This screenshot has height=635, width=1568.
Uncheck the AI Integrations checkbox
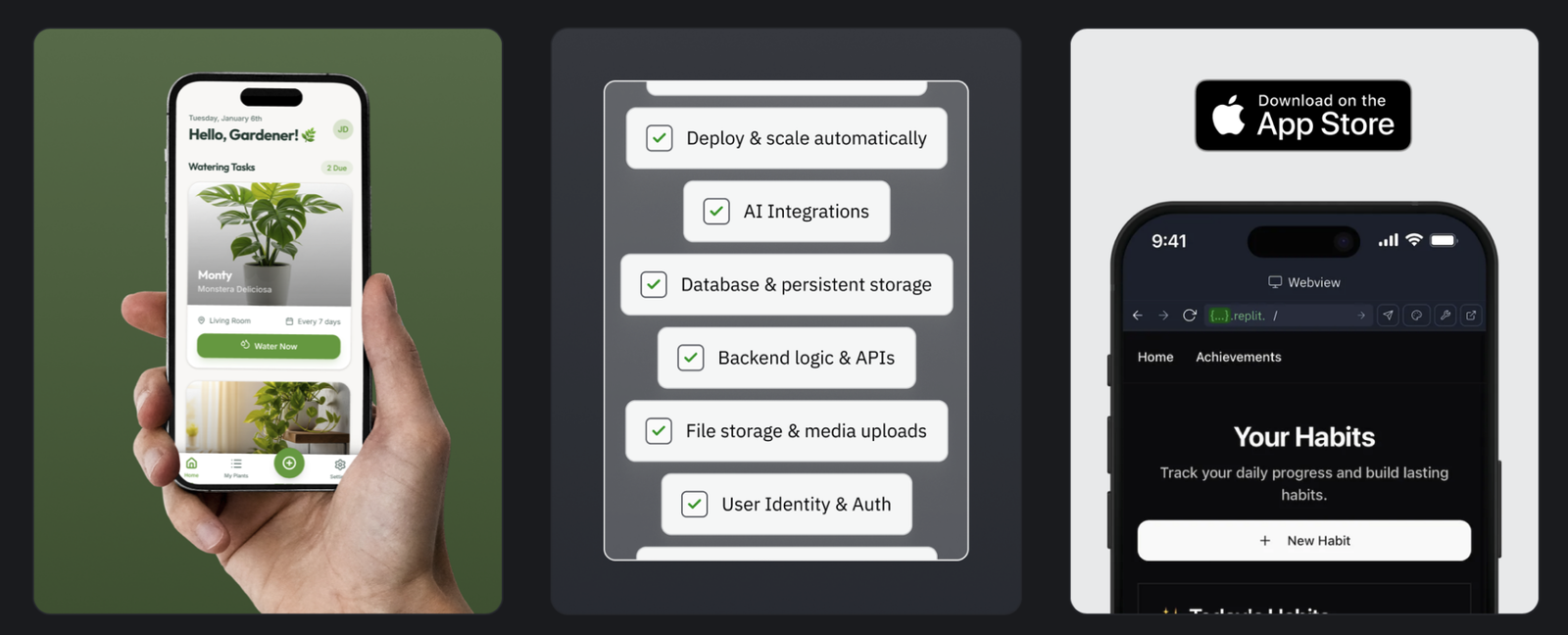click(x=716, y=212)
